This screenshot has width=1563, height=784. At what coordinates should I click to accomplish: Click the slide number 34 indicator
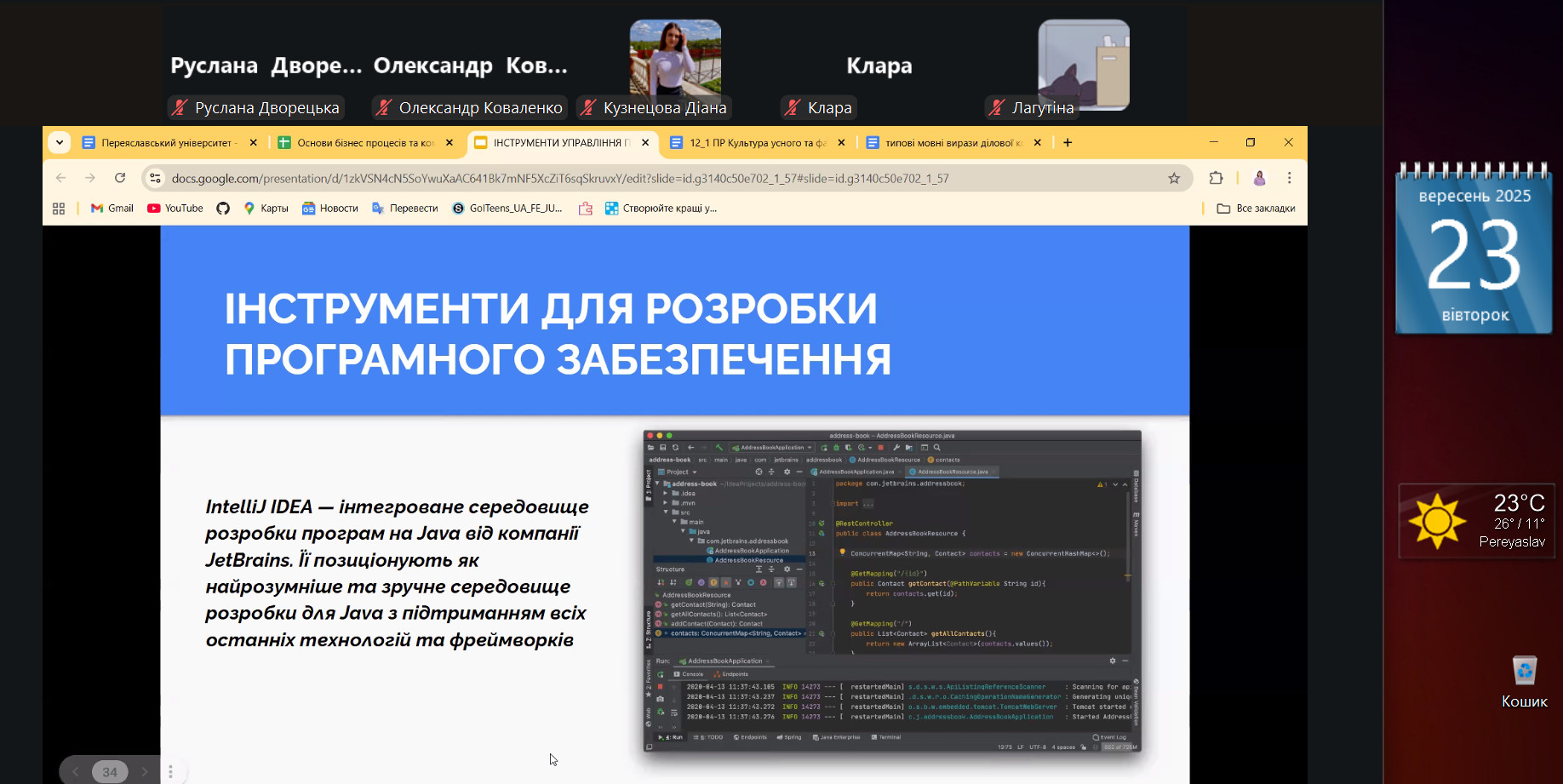pyautogui.click(x=110, y=771)
